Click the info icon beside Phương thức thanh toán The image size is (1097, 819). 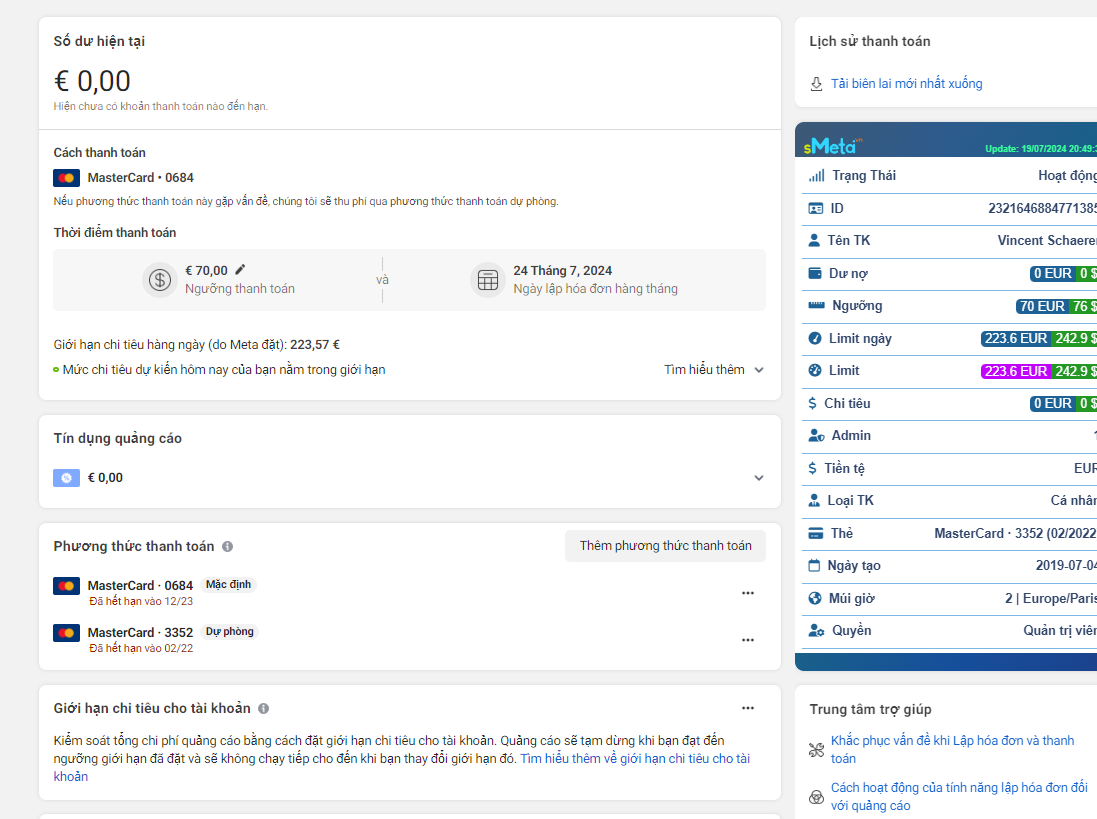coord(228,547)
